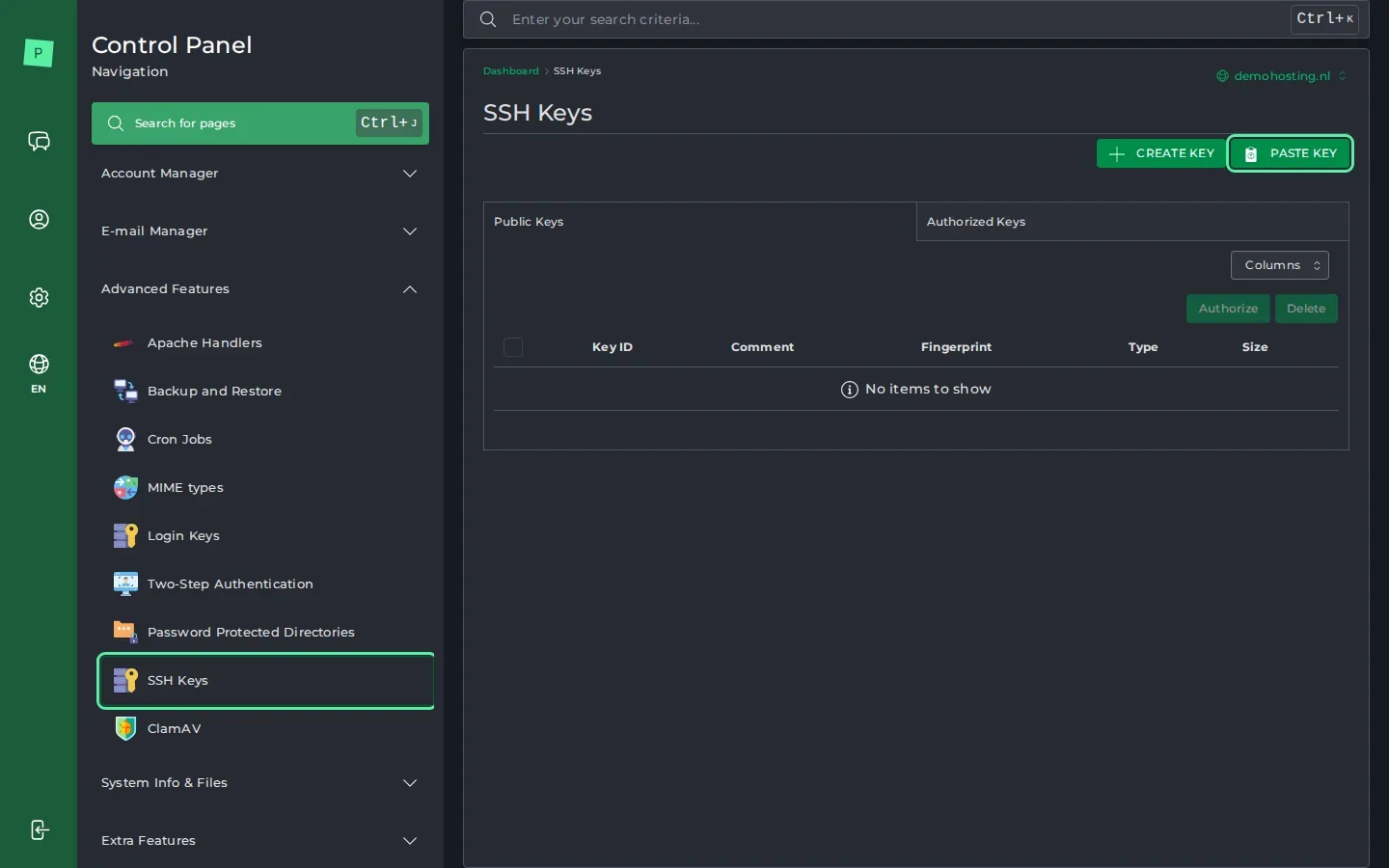
Task: Click the magnifier icon in page search
Action: pos(116,123)
